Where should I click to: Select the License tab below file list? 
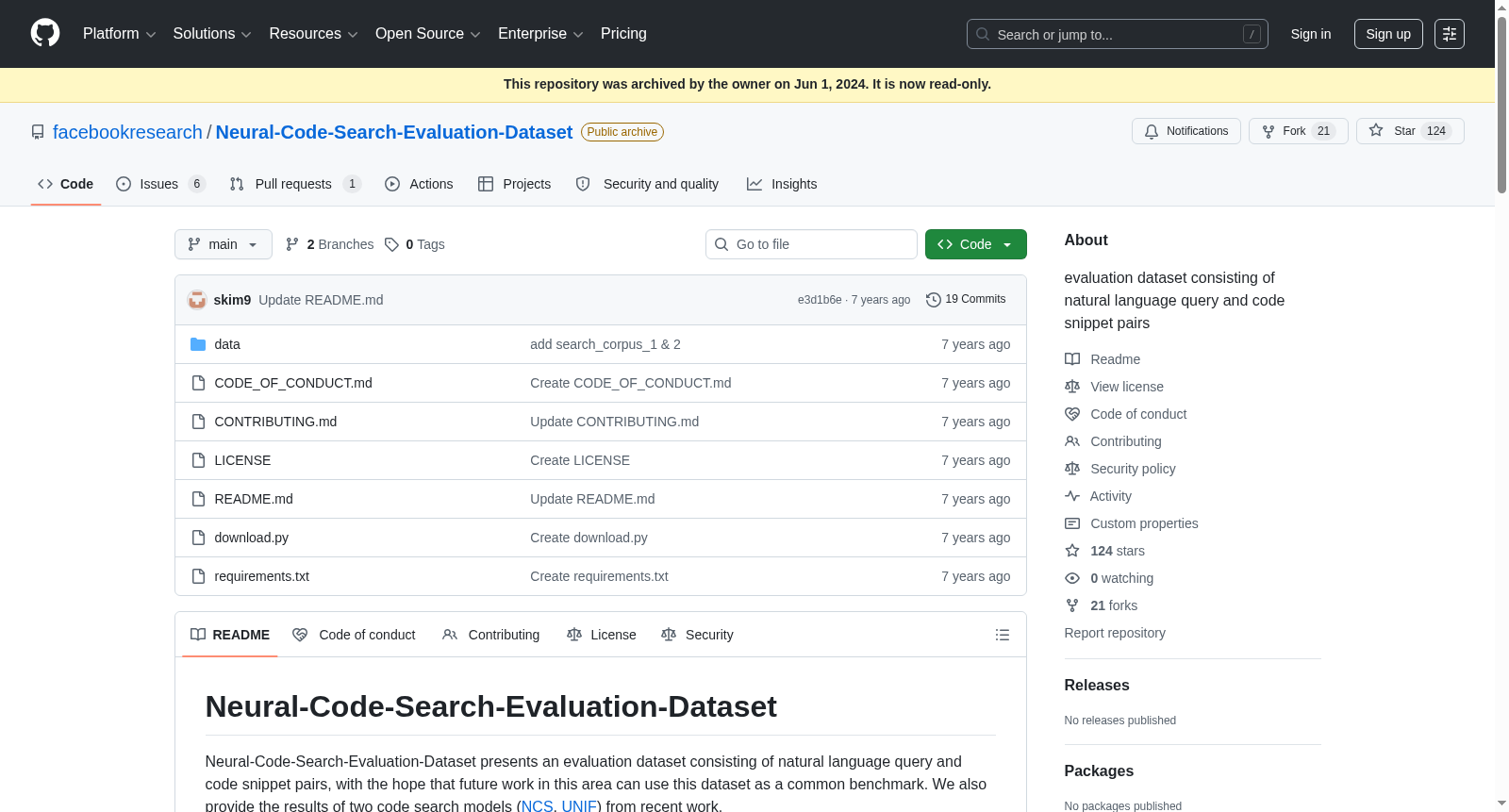click(x=602, y=635)
